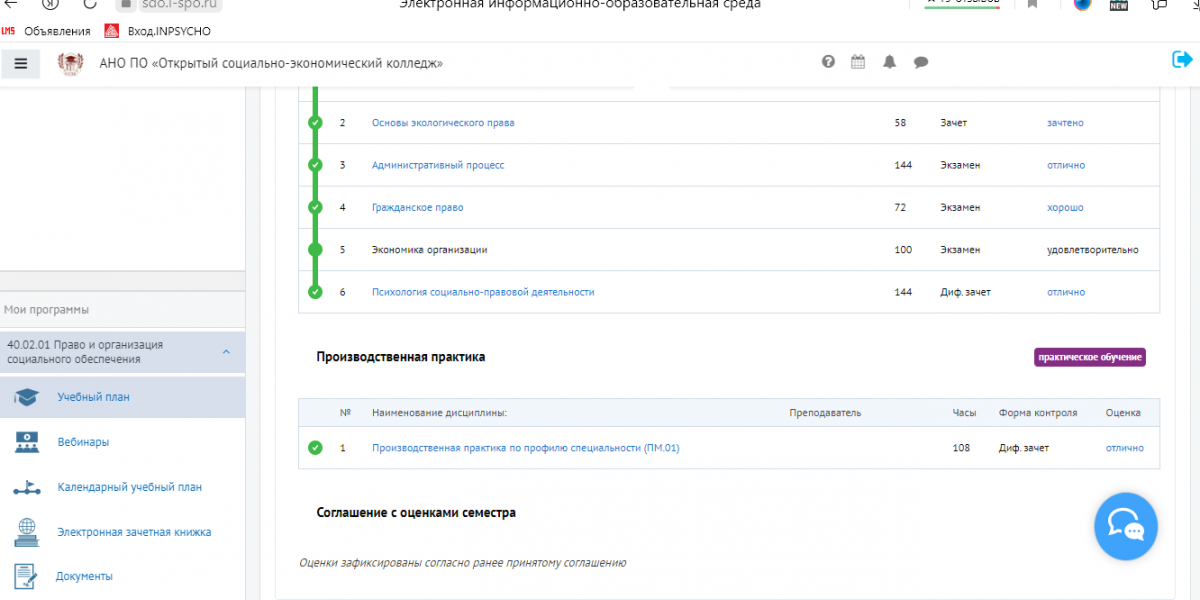Open the blue chat support widget
The height and width of the screenshot is (600, 1200).
point(1125,526)
